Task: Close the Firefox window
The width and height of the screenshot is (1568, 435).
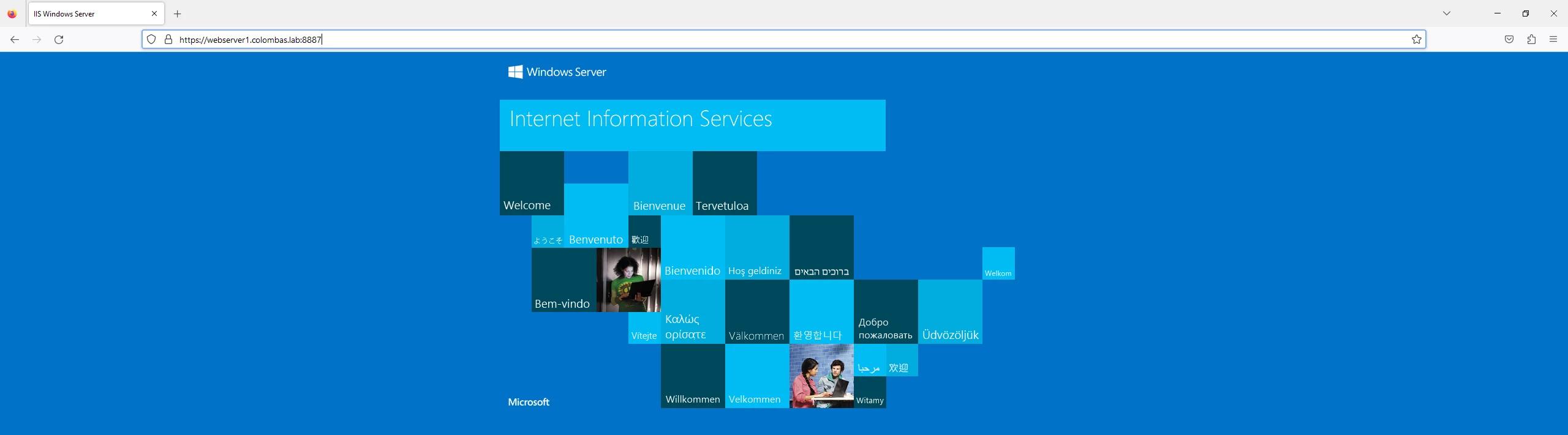Action: (x=1554, y=13)
